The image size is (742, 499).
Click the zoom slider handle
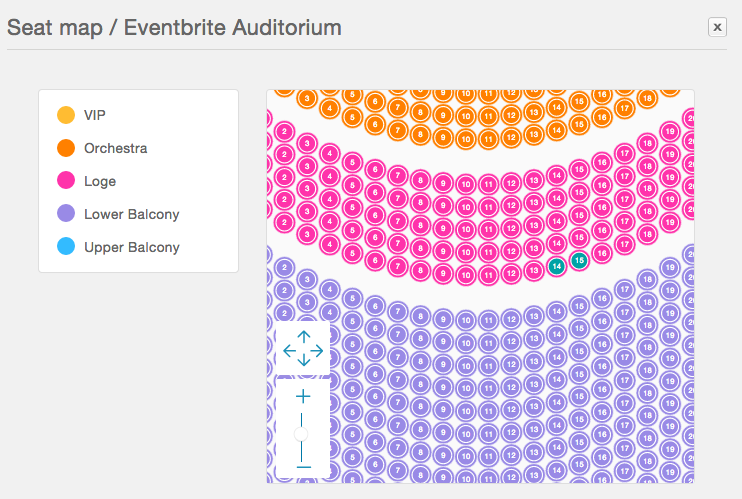(301, 434)
